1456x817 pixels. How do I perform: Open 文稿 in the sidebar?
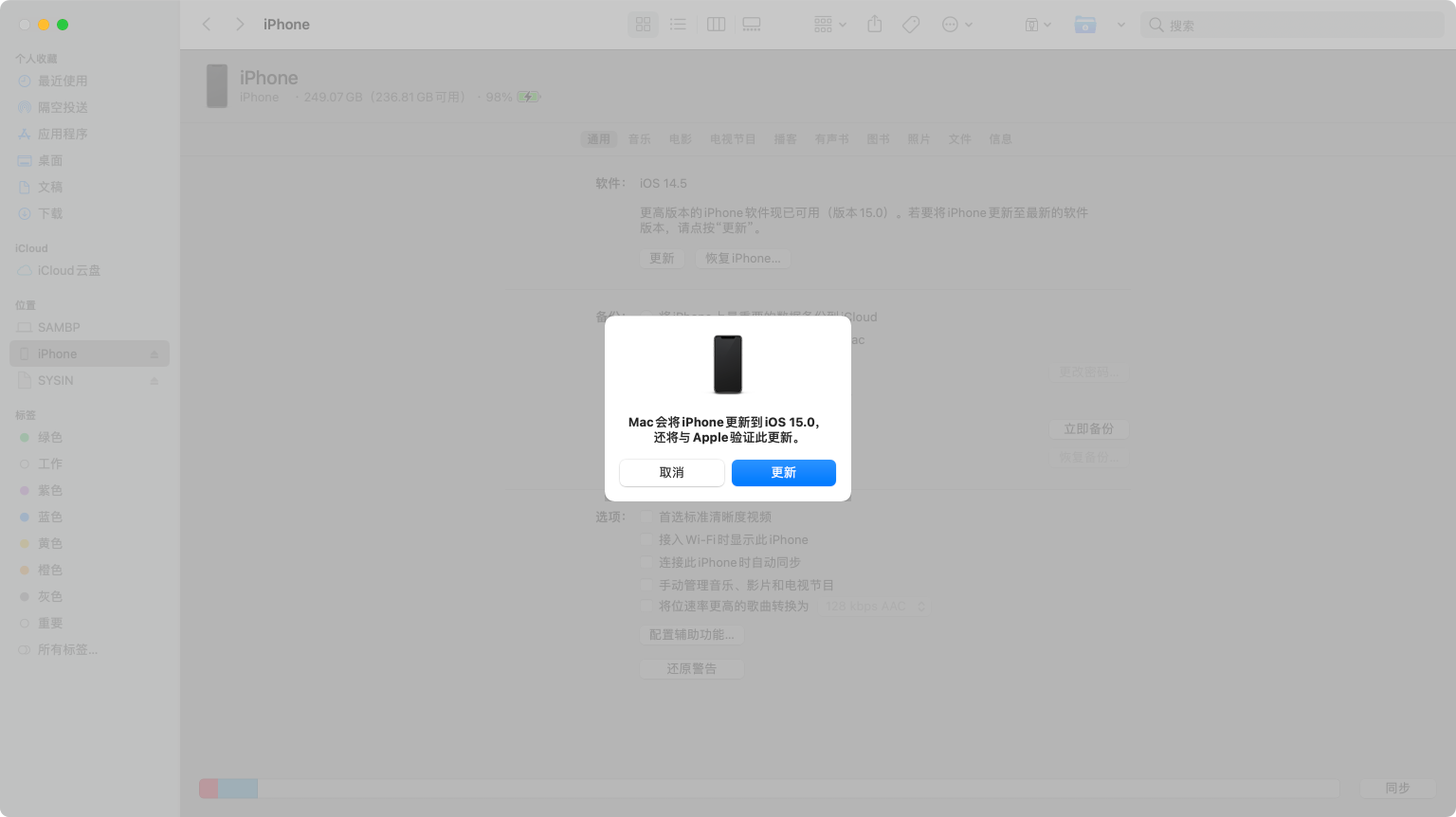click(x=89, y=188)
